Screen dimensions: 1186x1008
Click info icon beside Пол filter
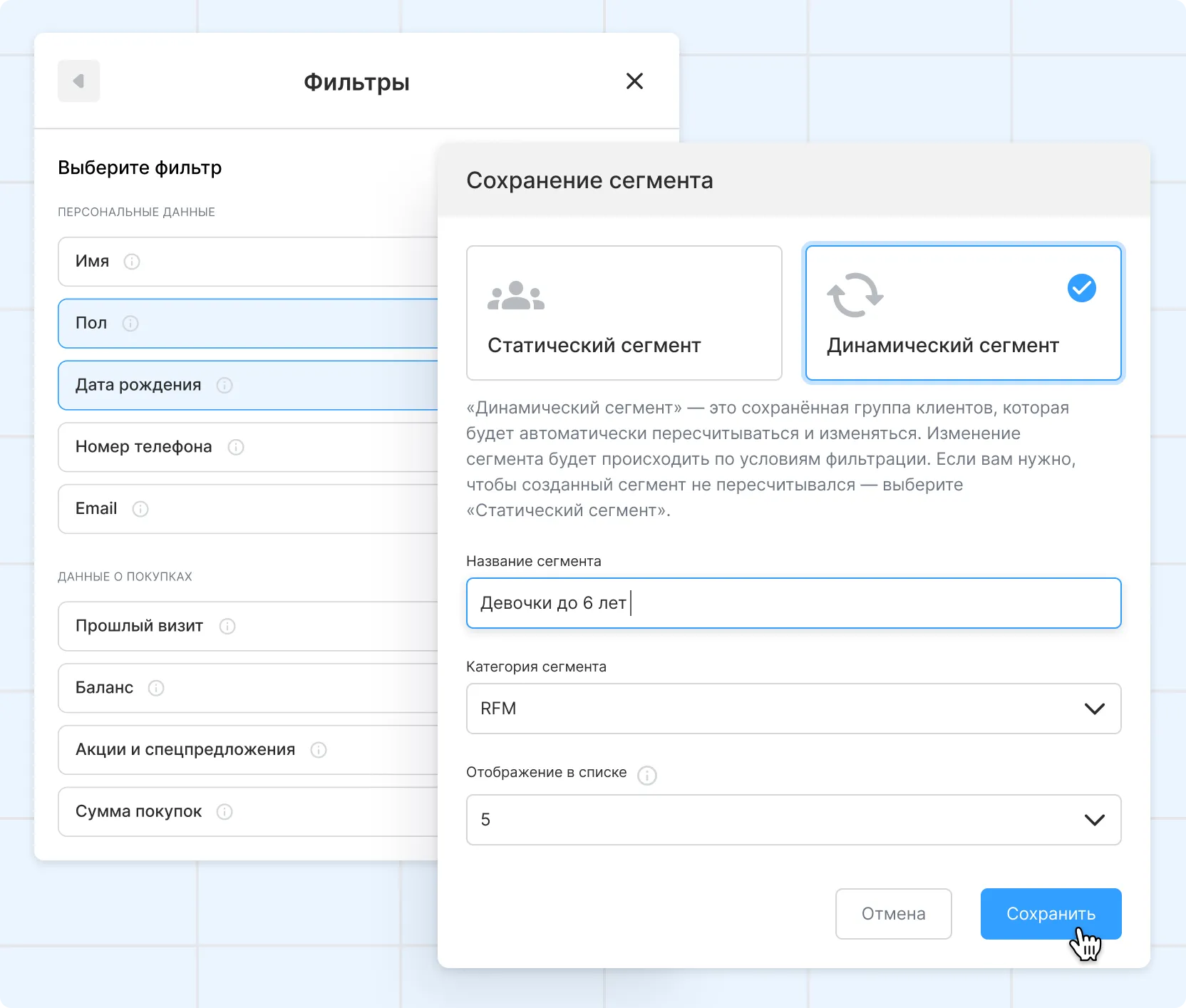130,324
